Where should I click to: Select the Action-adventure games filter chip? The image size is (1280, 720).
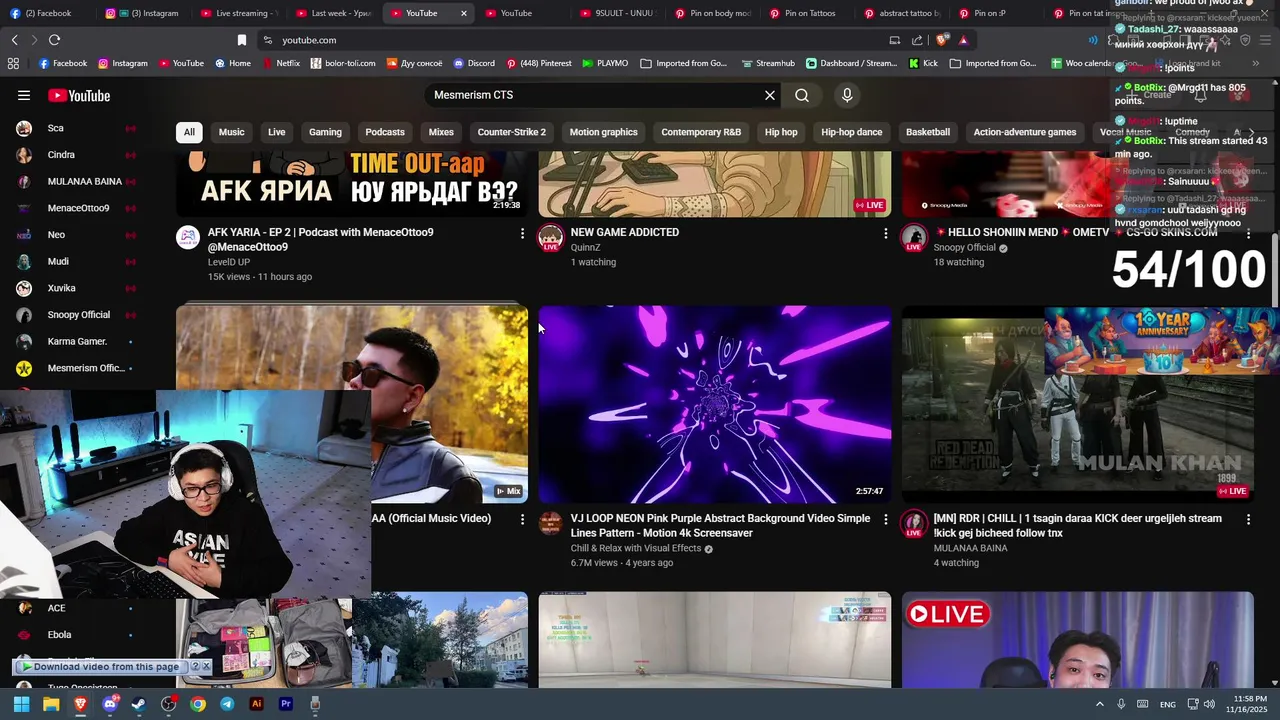1025,132
